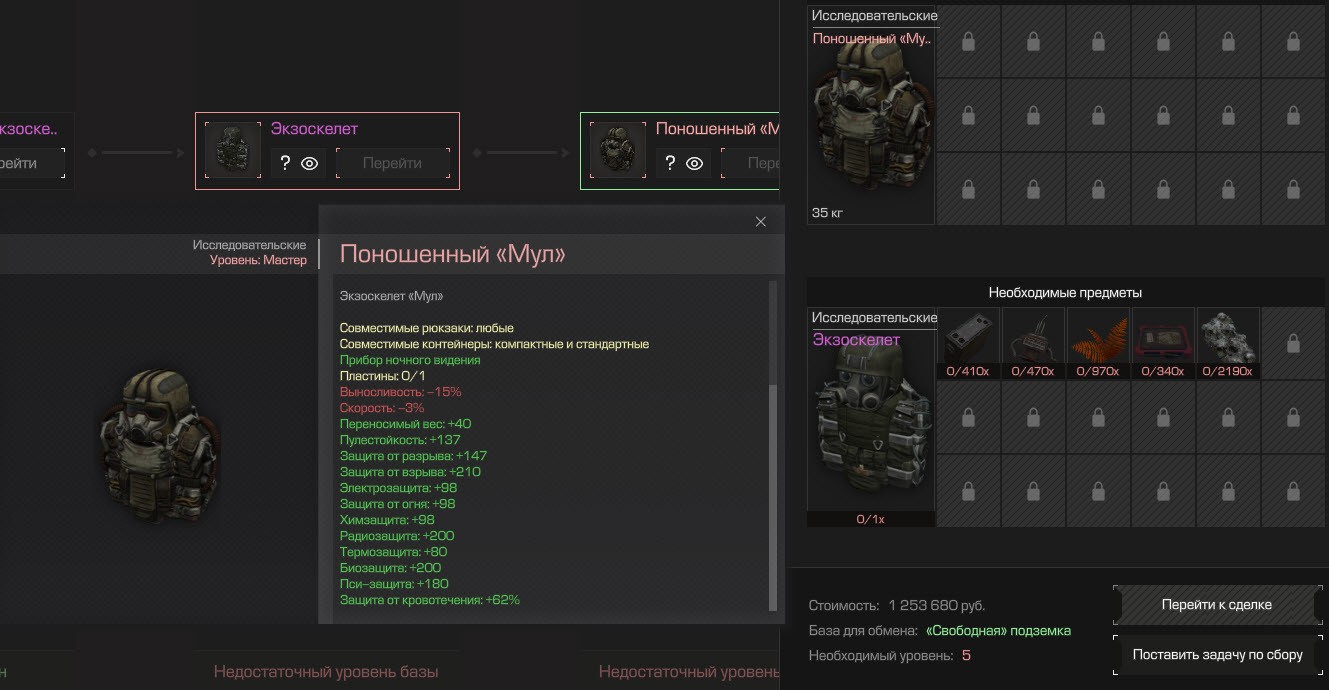
Task: Select the wired device item with 0/470x count
Action: [1033, 343]
